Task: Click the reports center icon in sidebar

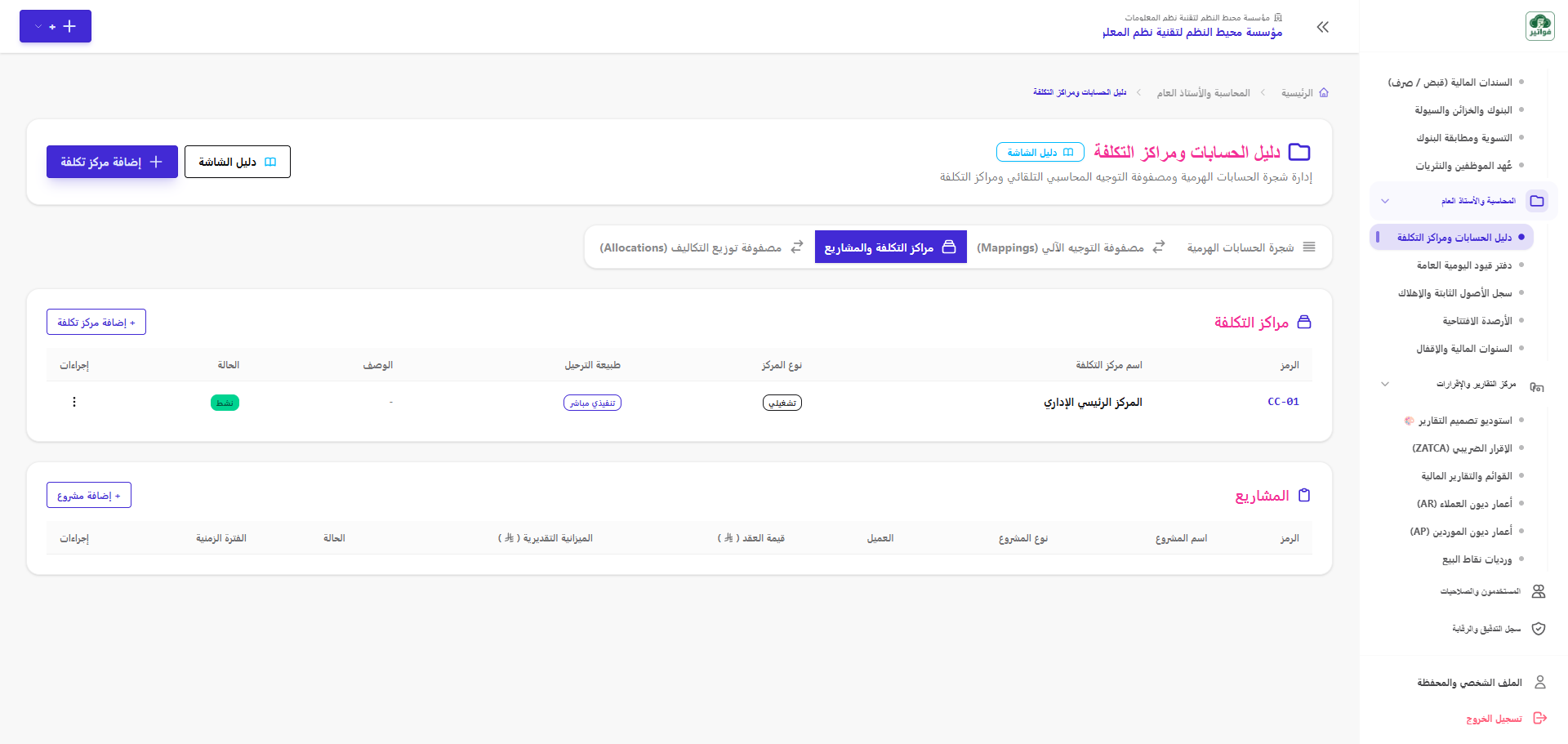Action: click(1537, 387)
